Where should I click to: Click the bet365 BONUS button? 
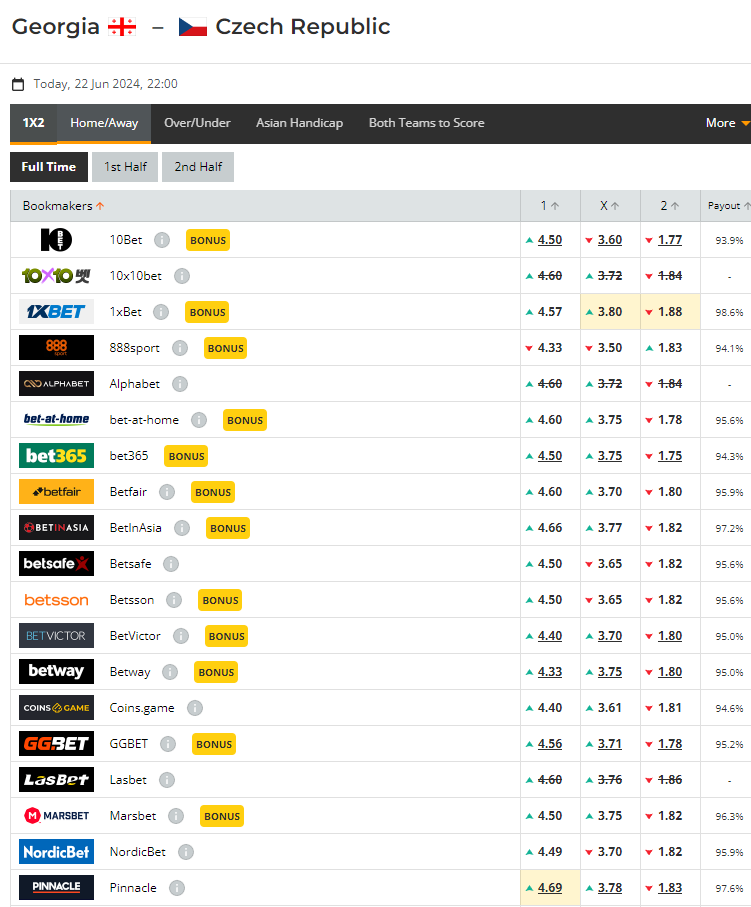pos(186,456)
